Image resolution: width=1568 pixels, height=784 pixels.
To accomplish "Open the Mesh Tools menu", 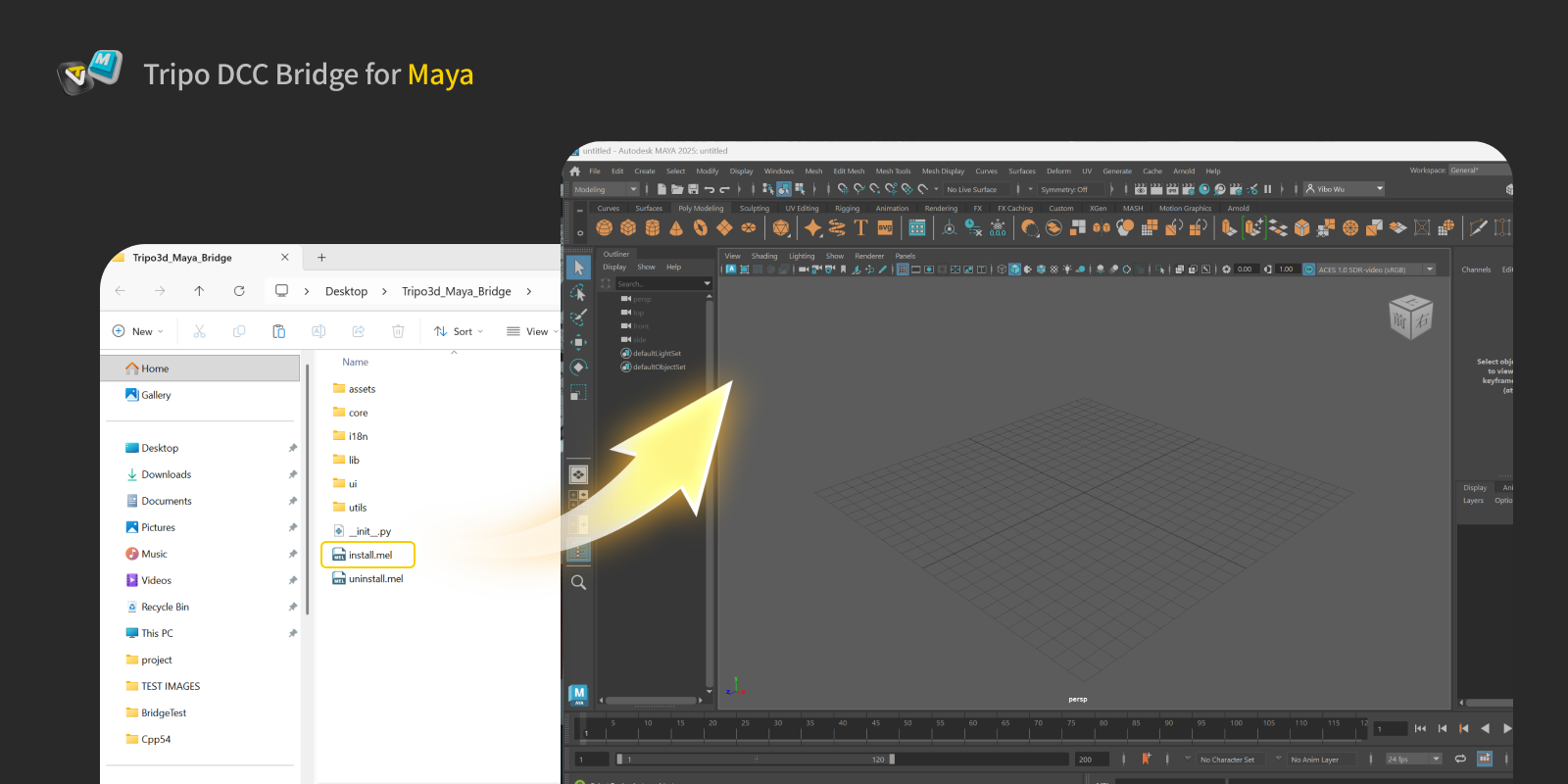I will point(893,171).
